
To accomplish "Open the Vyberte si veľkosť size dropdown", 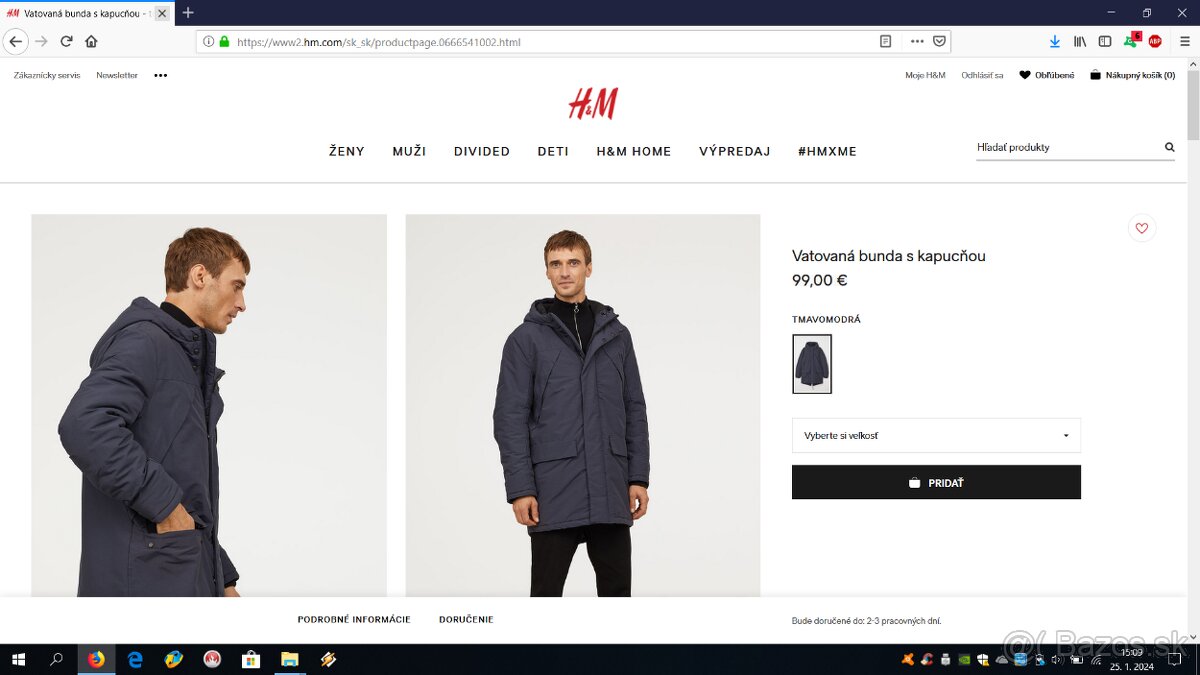I will click(936, 435).
